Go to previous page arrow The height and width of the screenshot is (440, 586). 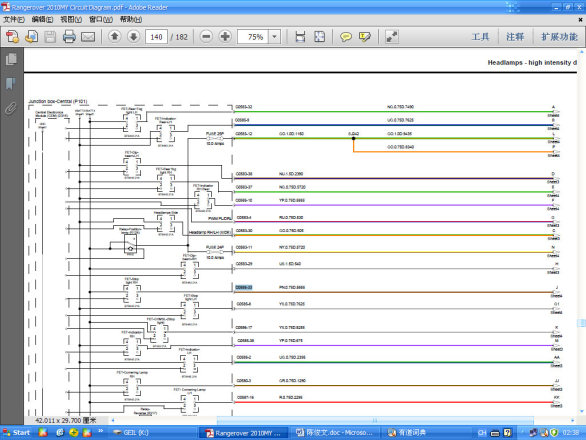[x=115, y=36]
